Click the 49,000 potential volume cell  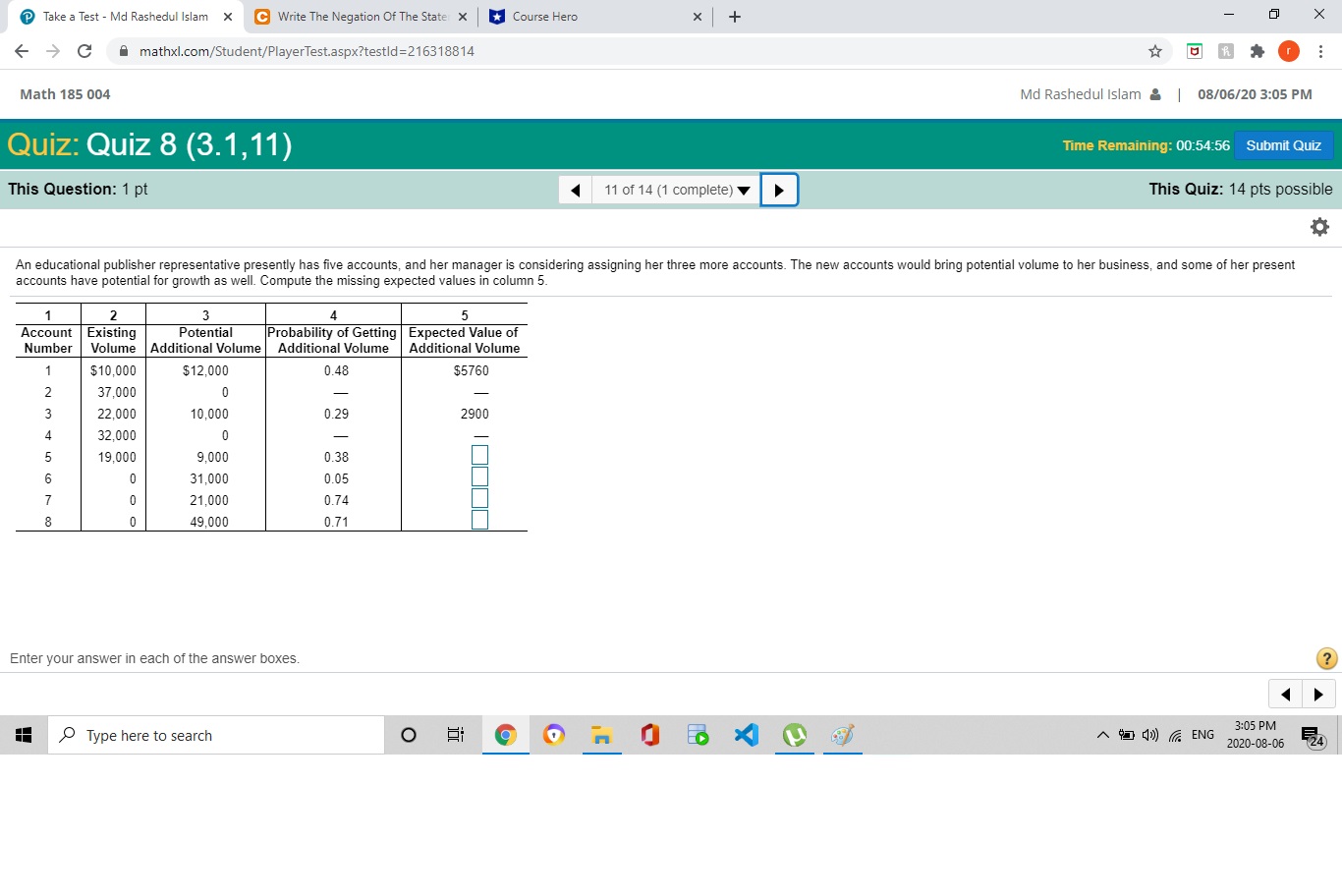point(209,522)
